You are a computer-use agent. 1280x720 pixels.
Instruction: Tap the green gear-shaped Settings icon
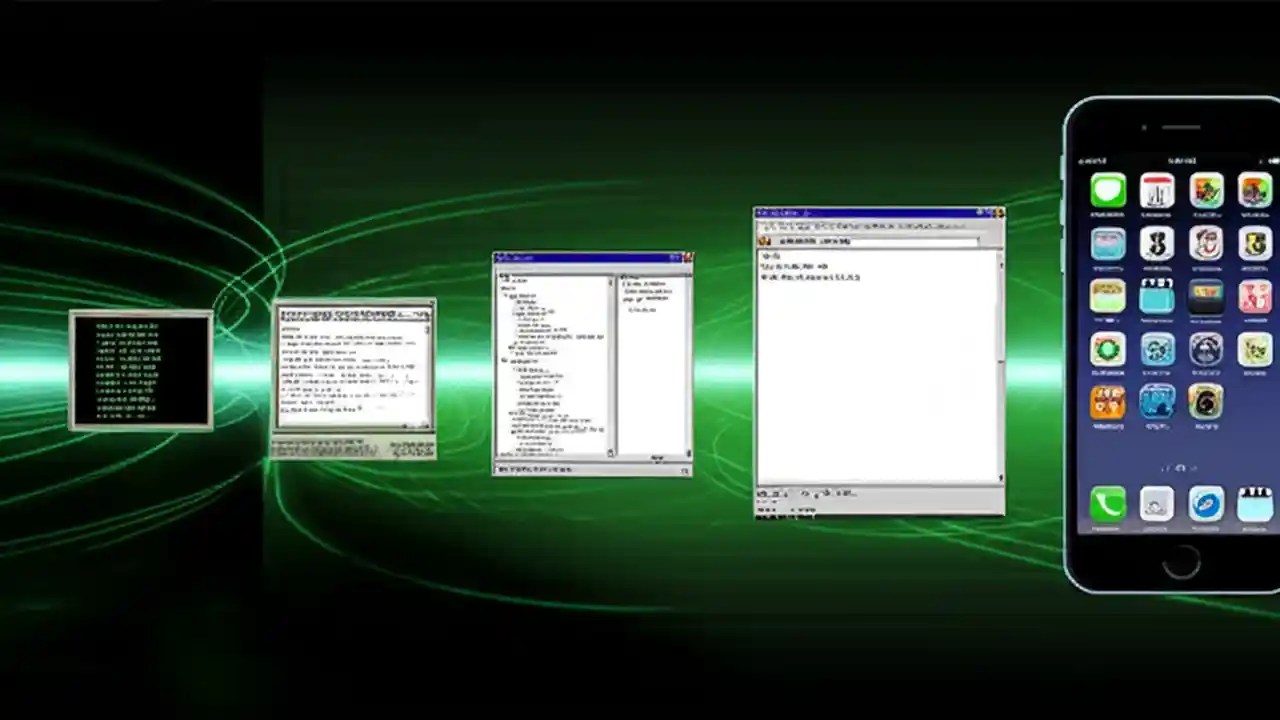pos(1106,350)
